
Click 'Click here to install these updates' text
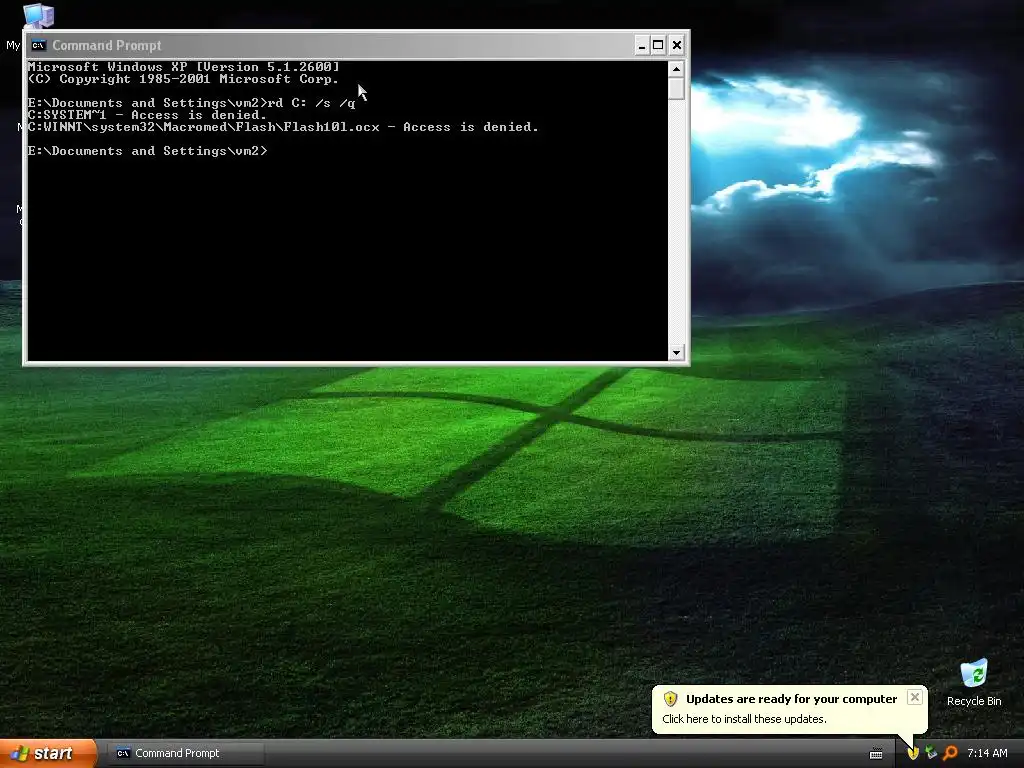pos(744,719)
